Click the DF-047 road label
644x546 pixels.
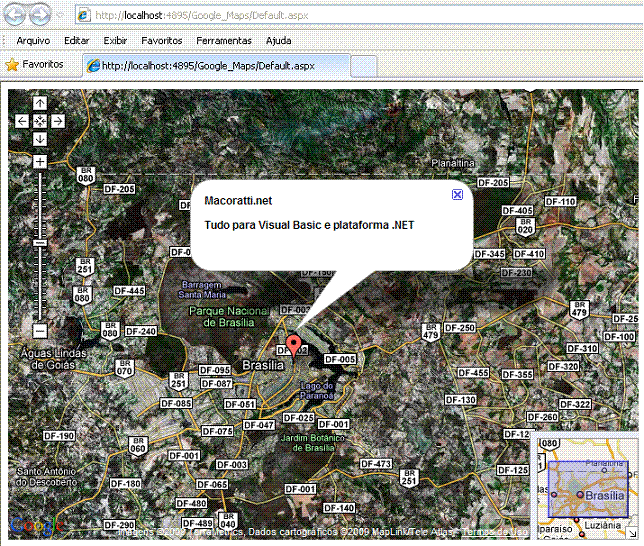coord(259,425)
